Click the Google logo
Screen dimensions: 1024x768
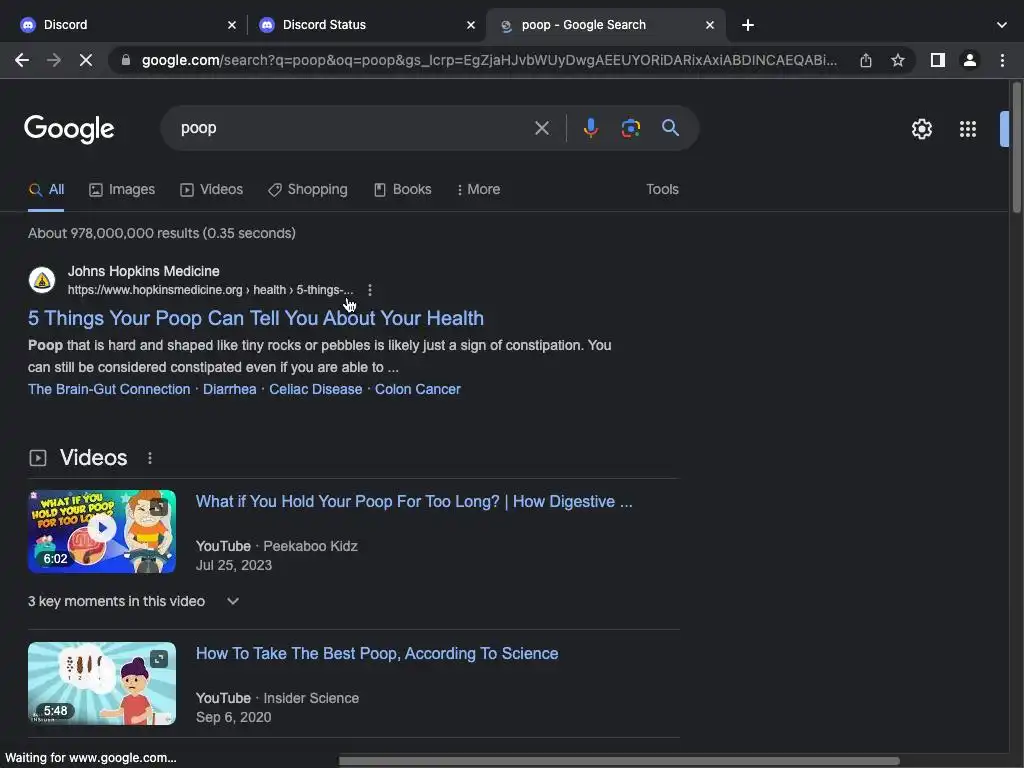(69, 129)
